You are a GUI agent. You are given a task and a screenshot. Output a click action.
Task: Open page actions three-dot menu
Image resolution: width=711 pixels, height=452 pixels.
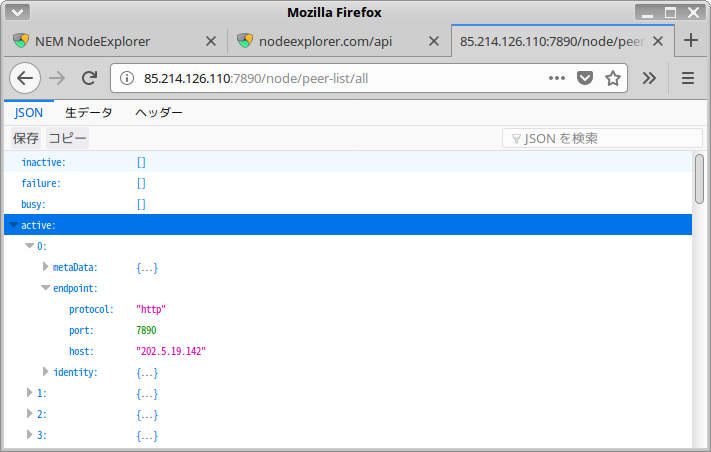pos(558,78)
